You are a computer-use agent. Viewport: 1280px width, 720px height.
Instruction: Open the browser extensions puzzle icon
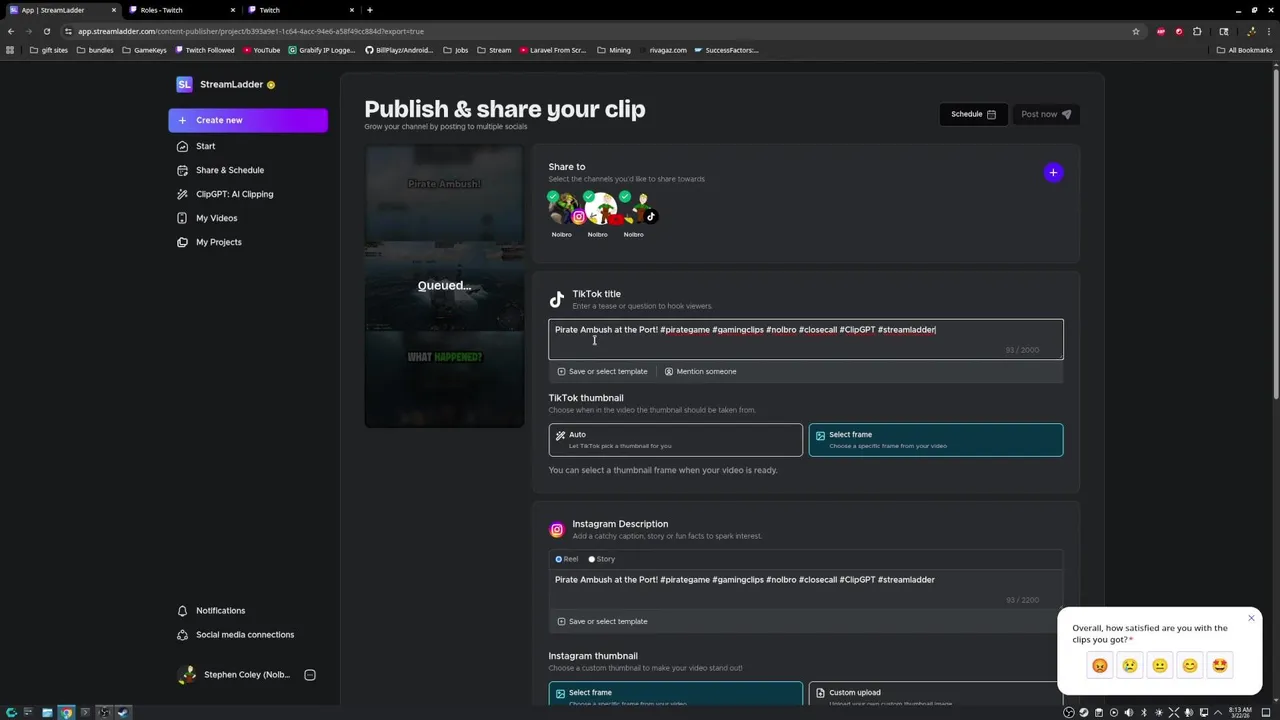click(1197, 31)
